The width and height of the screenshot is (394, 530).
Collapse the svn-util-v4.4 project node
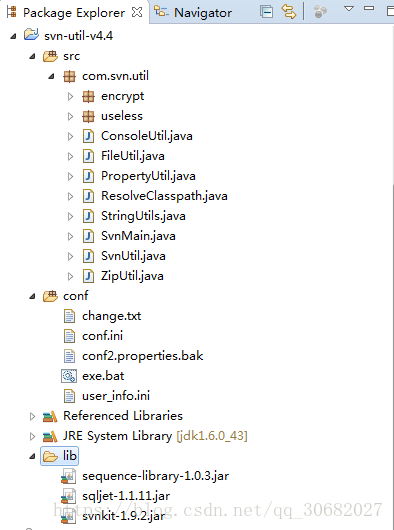coord(13,36)
